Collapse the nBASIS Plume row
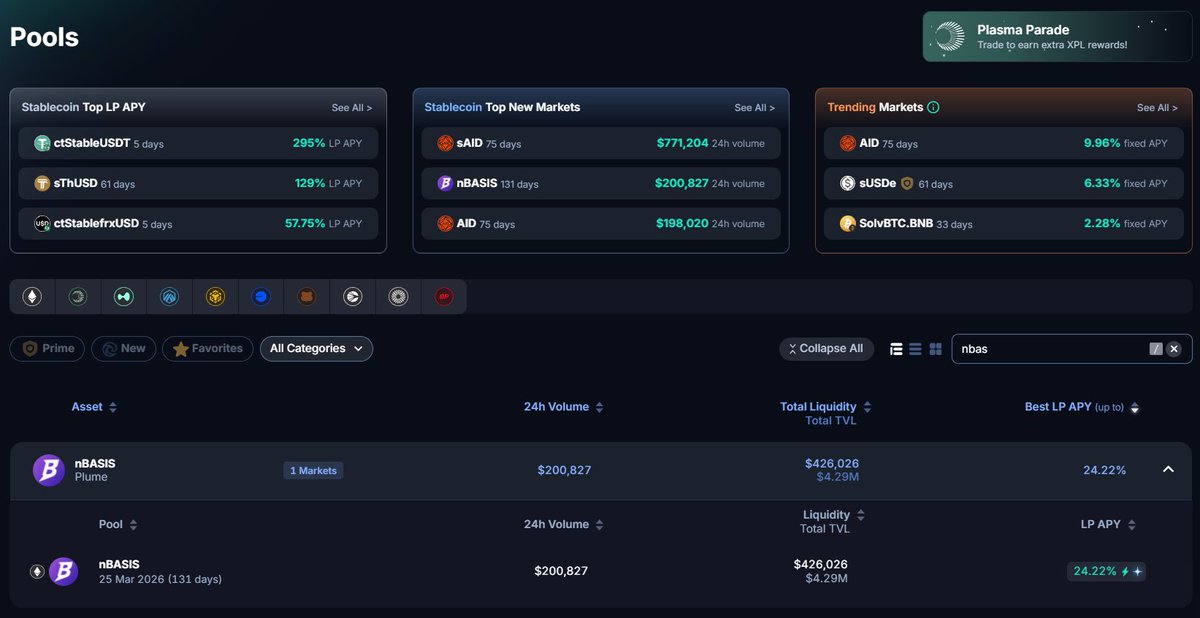Image resolution: width=1200 pixels, height=618 pixels. (1166, 470)
